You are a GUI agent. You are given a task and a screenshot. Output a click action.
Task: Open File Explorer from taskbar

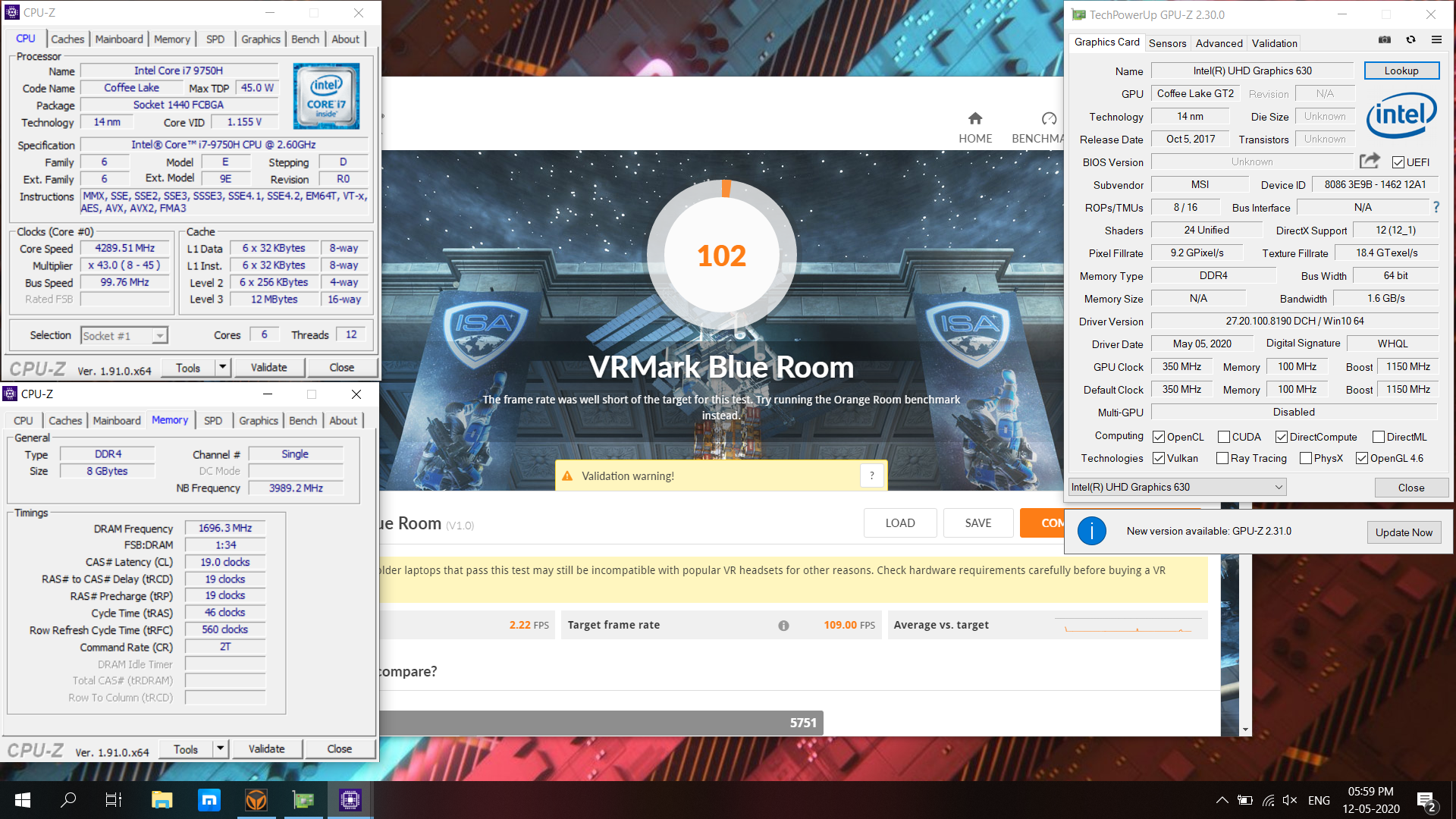(x=162, y=800)
